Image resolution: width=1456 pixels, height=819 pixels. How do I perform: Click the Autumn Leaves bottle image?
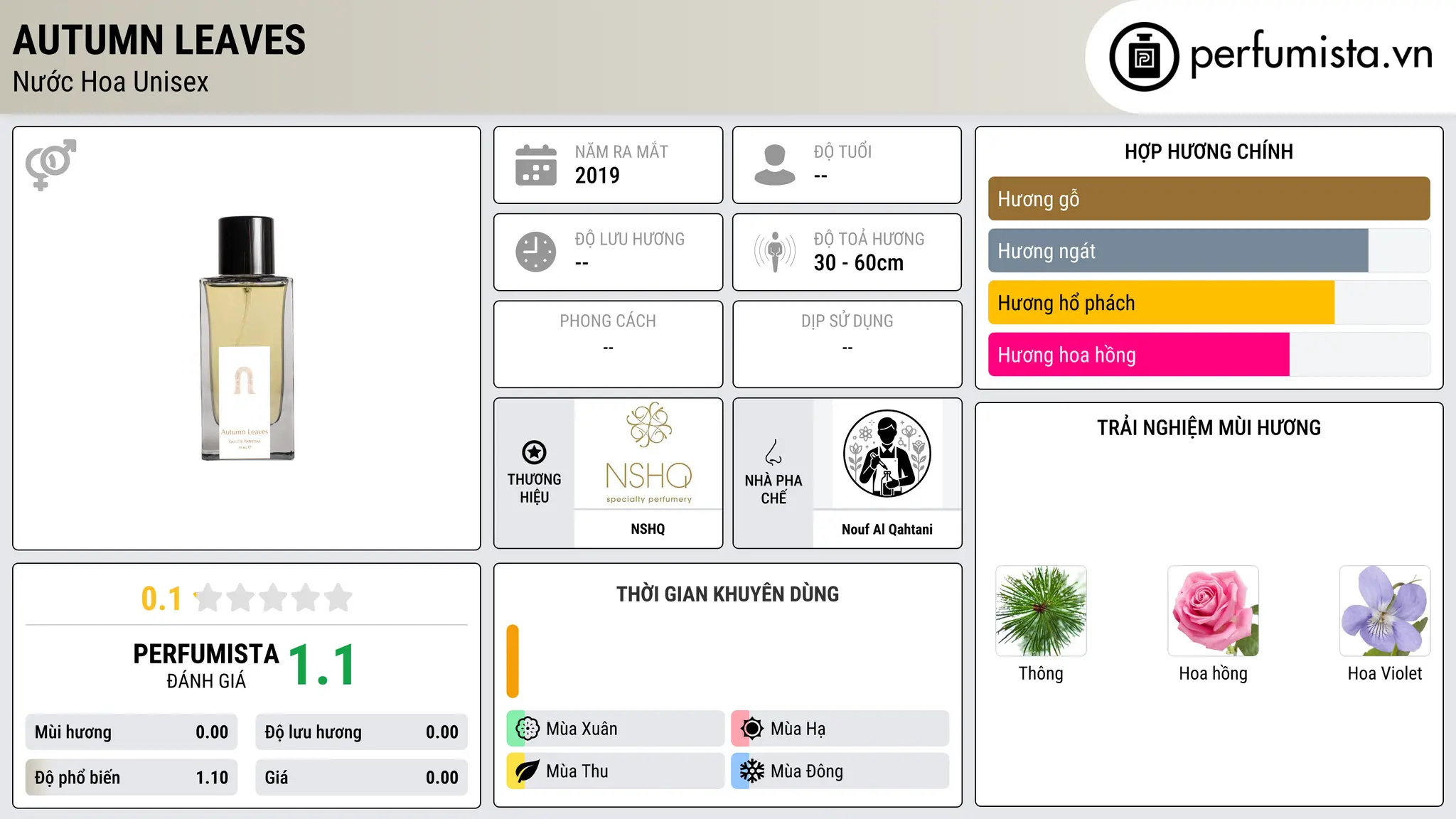pyautogui.click(x=247, y=338)
